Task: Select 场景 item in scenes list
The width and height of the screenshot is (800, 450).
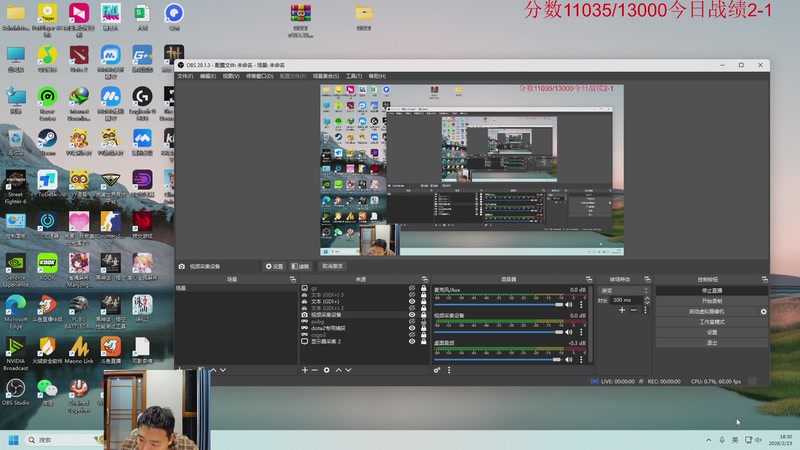Action: pos(236,288)
